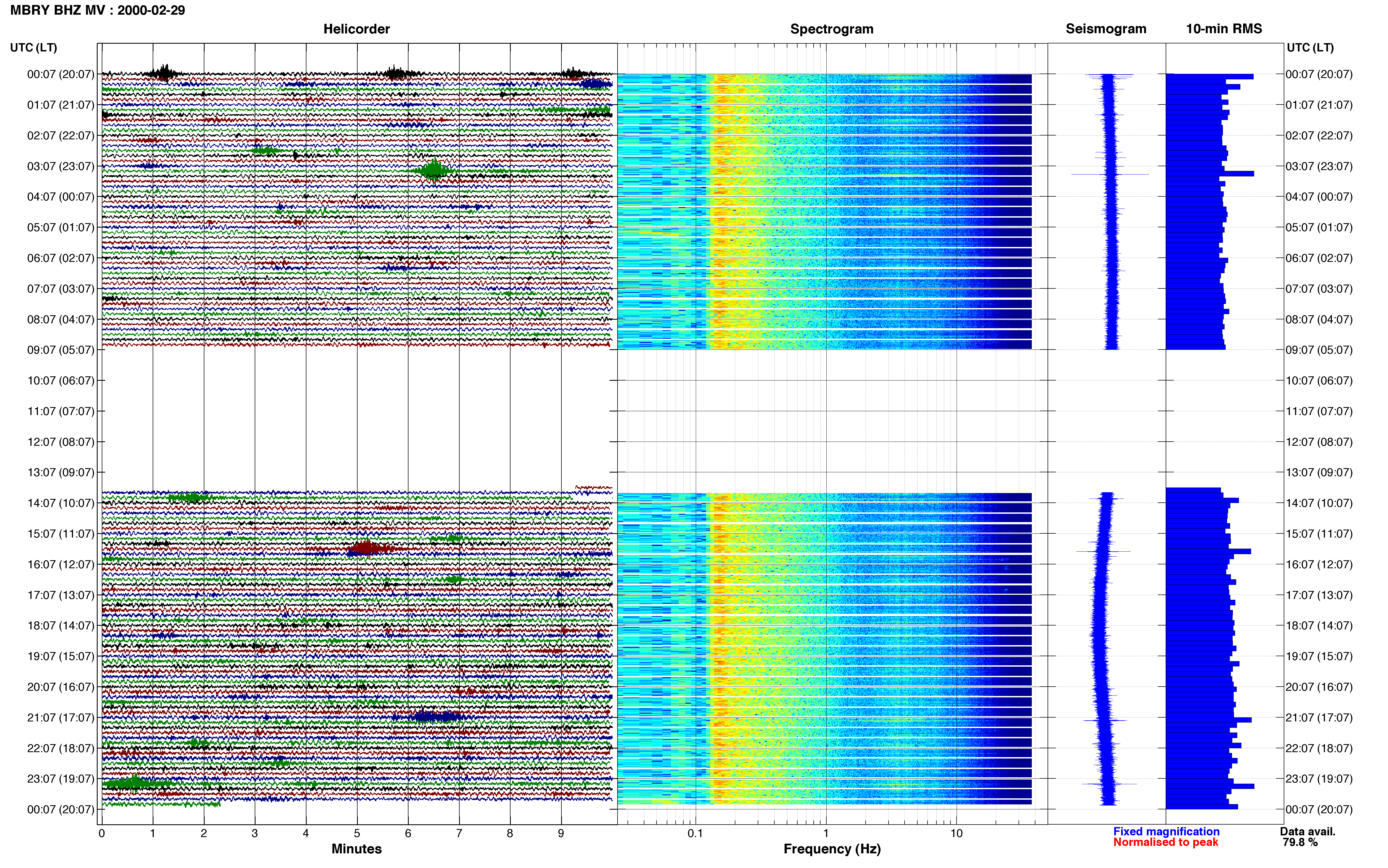Click the '79.8 %' data availability value

click(1300, 842)
